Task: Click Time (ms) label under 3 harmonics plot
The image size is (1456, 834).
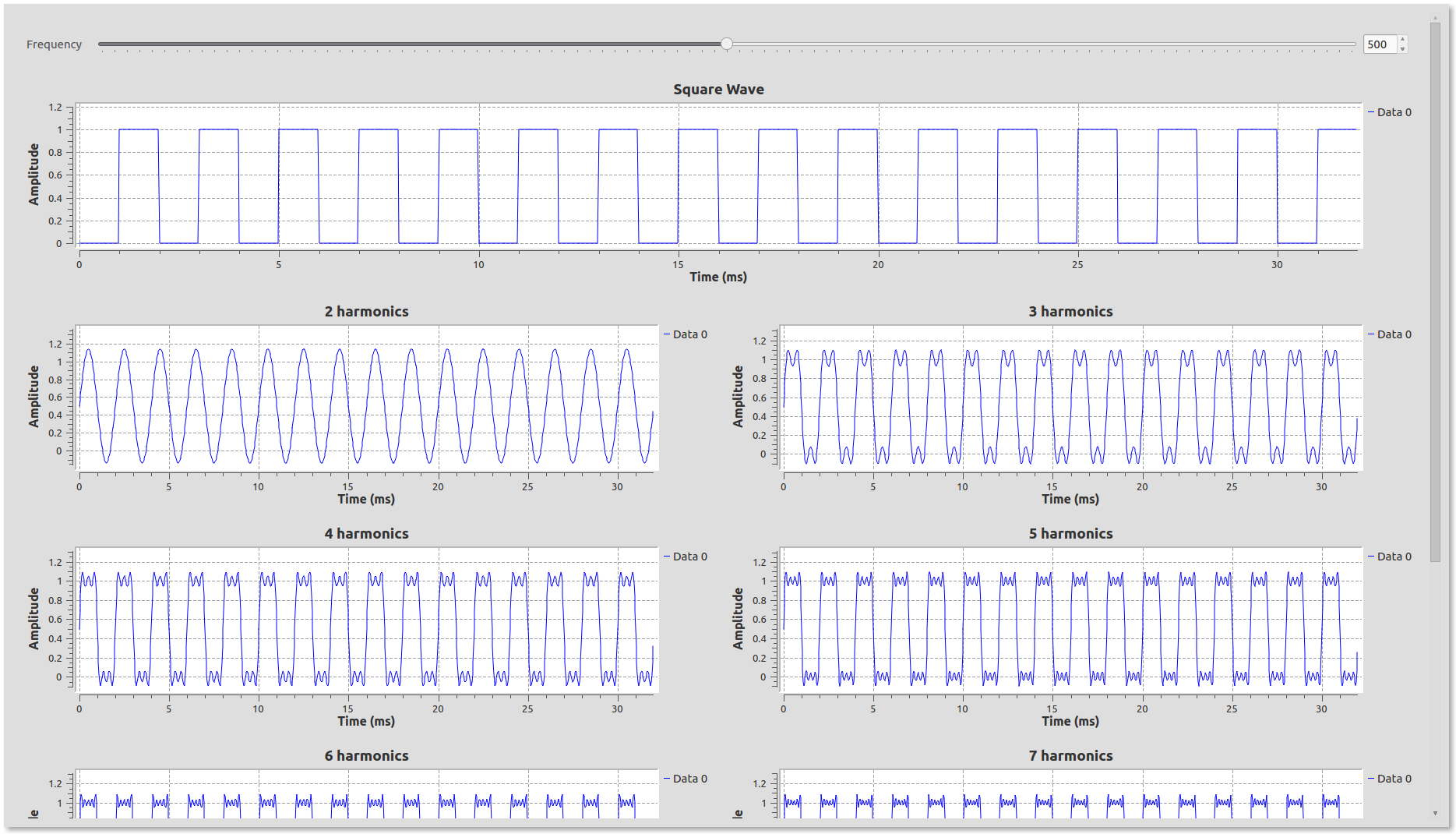Action: pyautogui.click(x=1070, y=499)
